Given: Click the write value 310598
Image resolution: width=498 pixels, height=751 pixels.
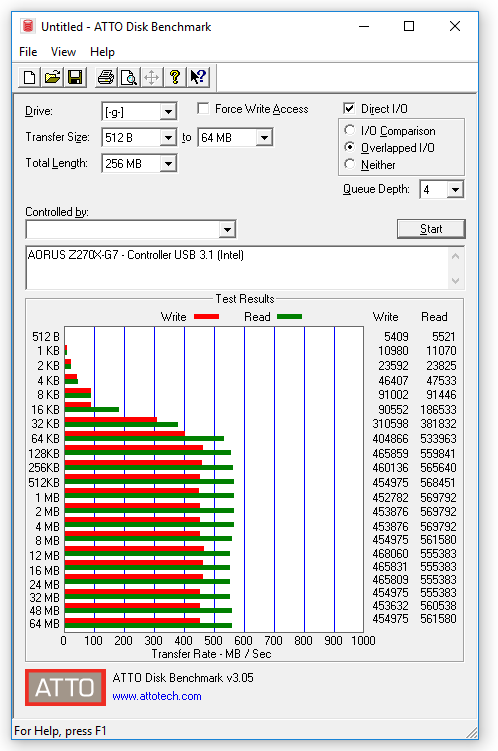Looking at the screenshot, I should 391,424.
